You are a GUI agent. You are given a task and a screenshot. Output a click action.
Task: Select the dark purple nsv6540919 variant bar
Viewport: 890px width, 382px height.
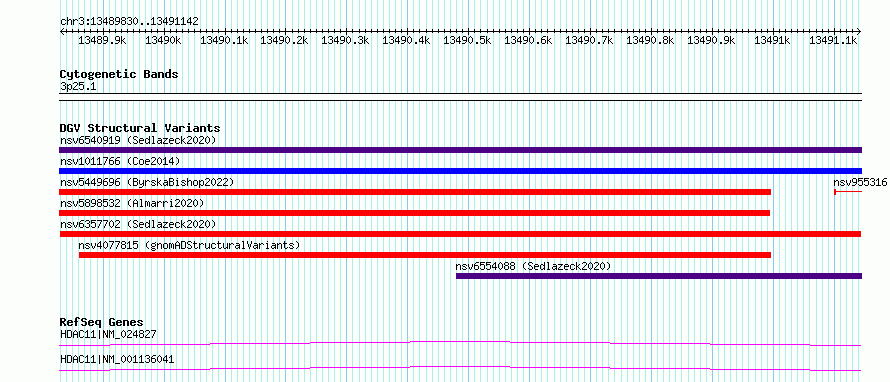tap(460, 150)
